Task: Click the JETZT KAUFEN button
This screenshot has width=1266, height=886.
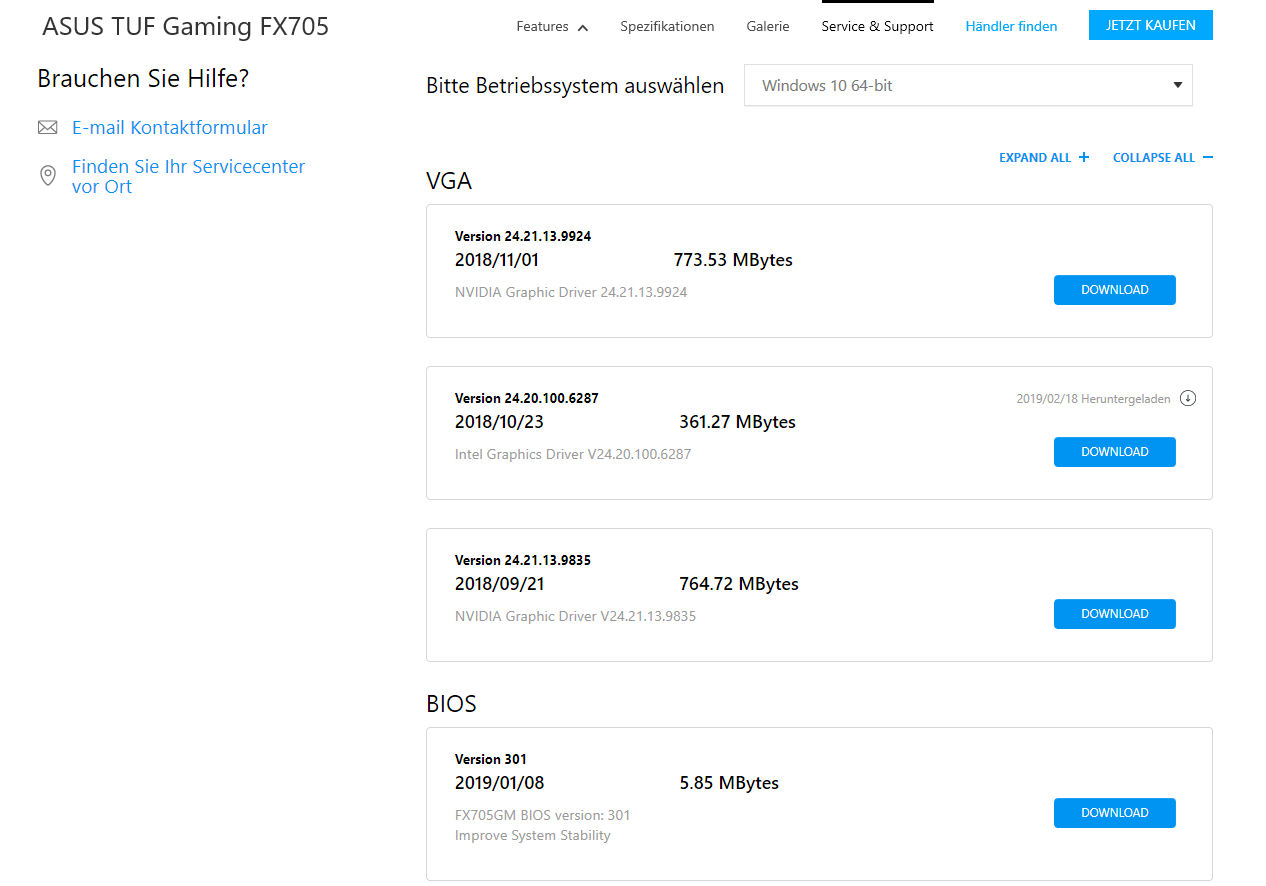Action: coord(1150,25)
